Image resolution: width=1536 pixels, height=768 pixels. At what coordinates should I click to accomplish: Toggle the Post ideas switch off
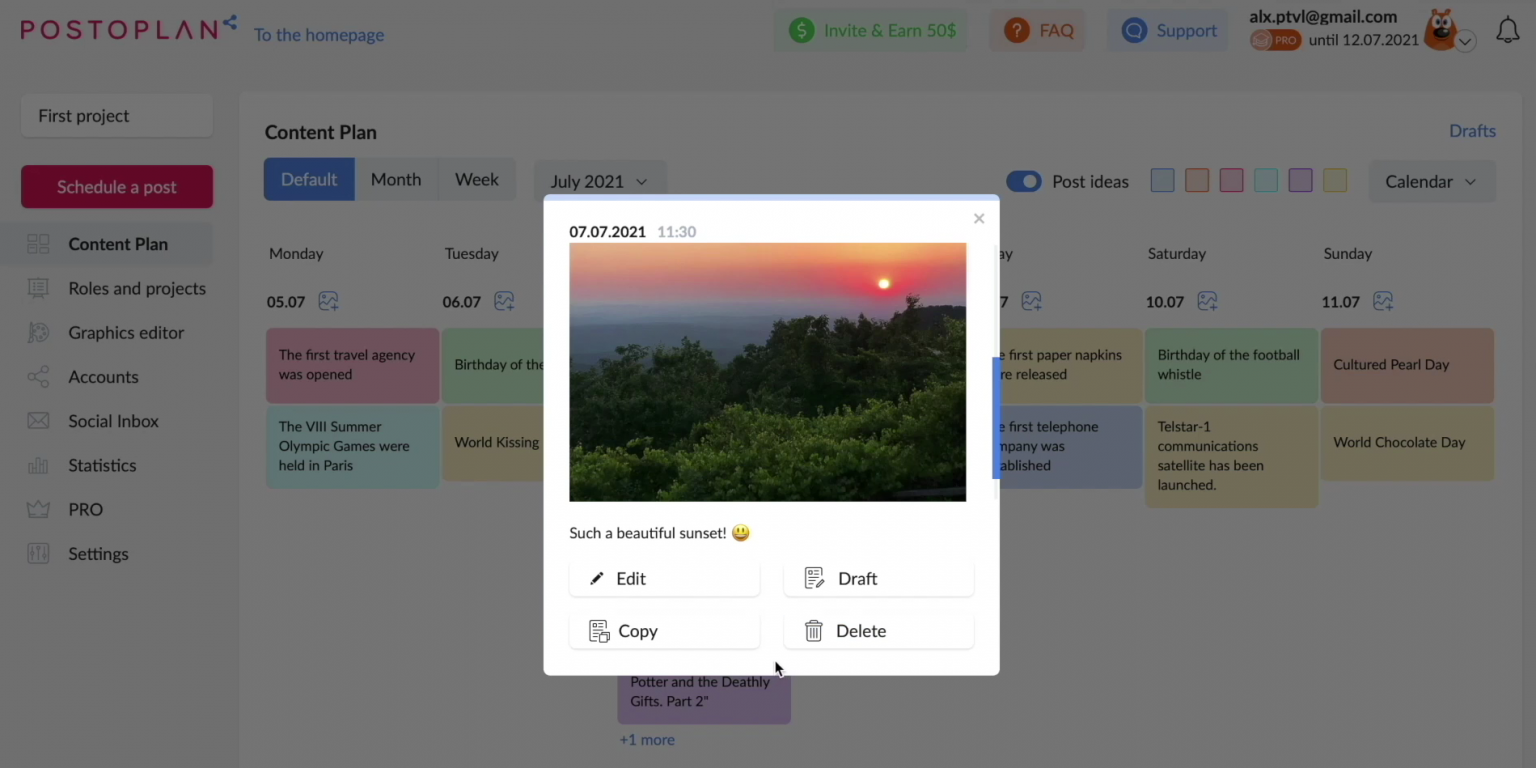tap(1024, 181)
